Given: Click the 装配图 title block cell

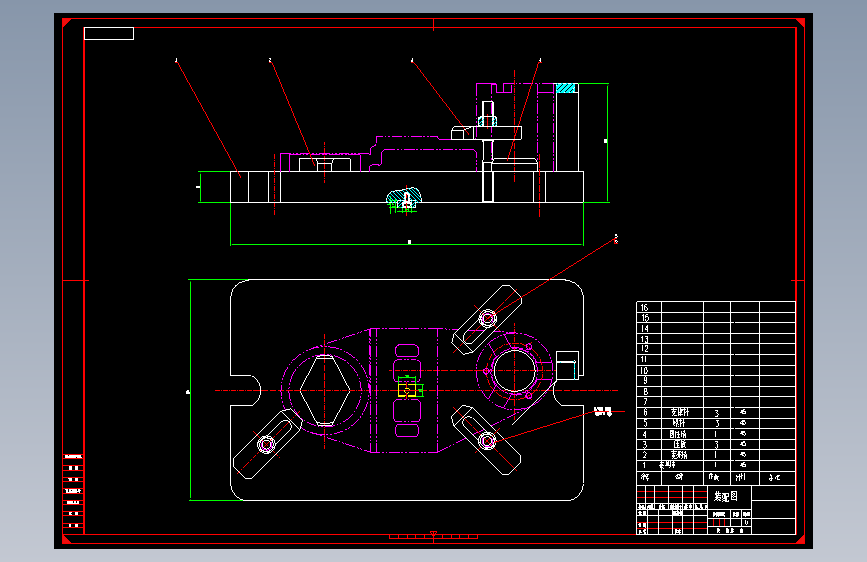Looking at the screenshot, I should (x=729, y=497).
